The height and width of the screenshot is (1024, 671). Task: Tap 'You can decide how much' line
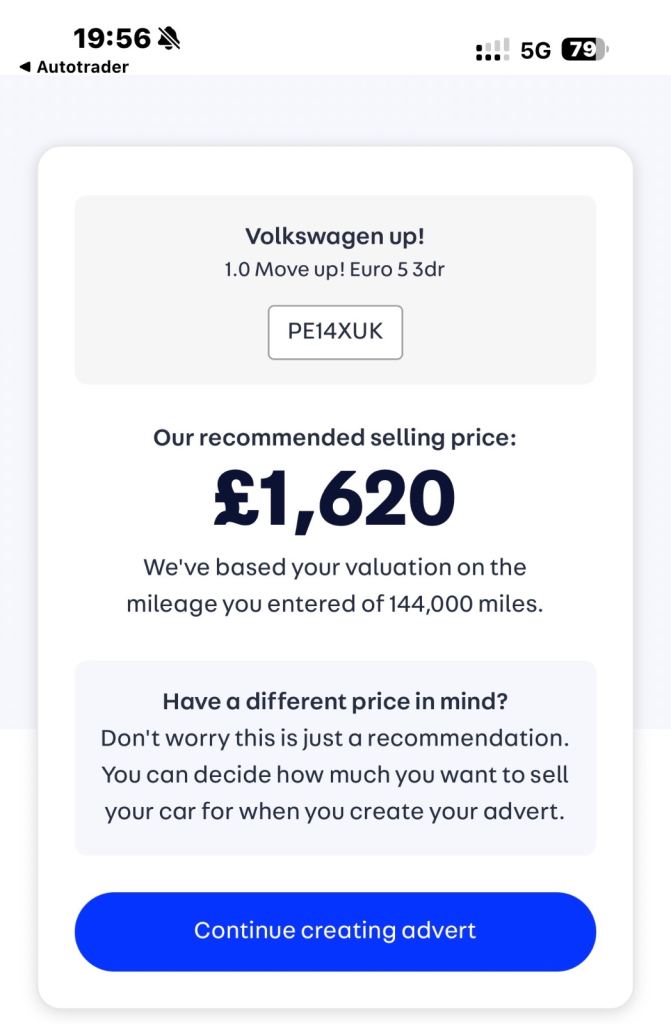pos(335,774)
